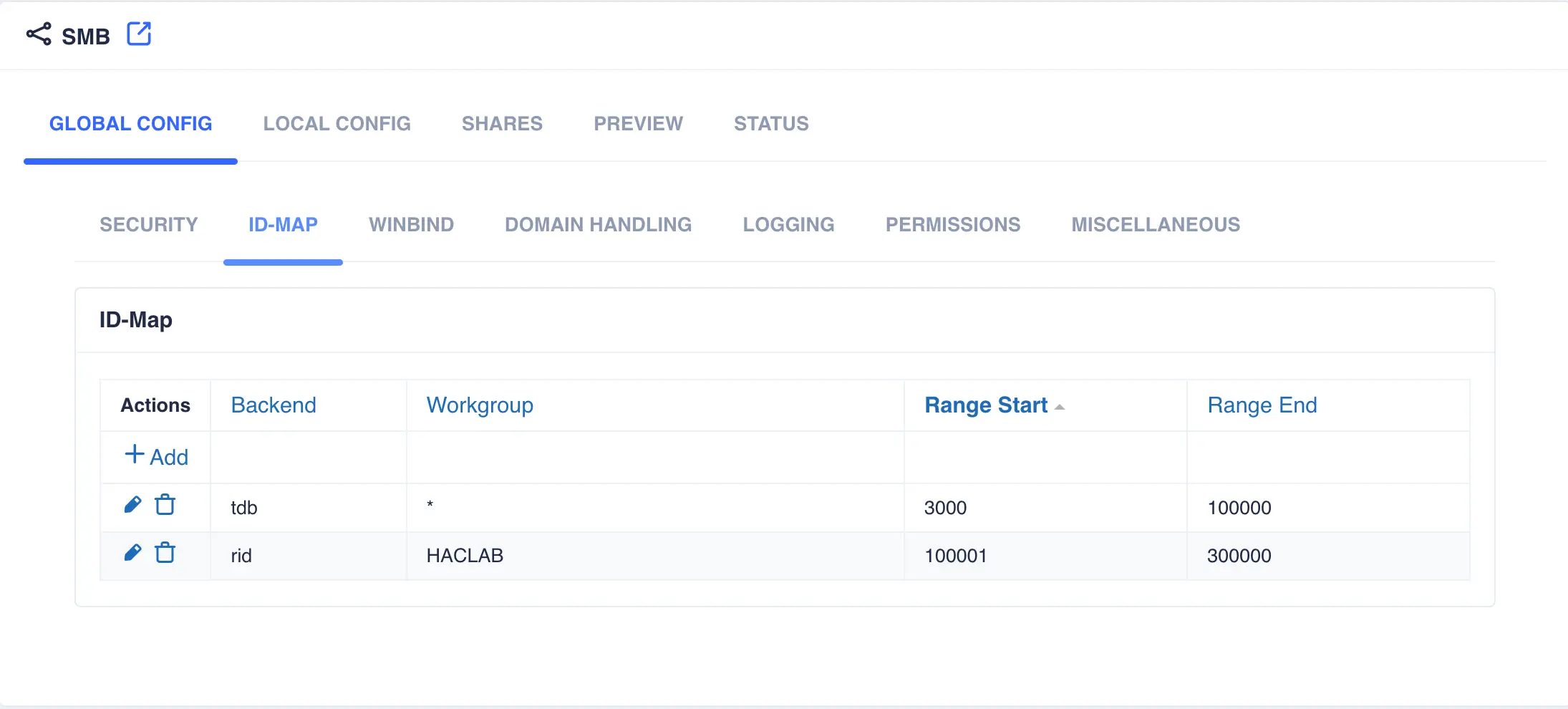The height and width of the screenshot is (709, 1568).
Task: Switch to Local Config tab
Action: point(337,124)
